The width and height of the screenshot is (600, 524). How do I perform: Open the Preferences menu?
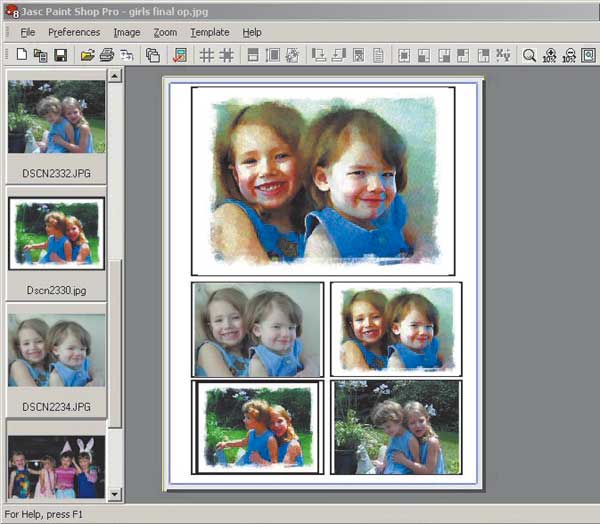pos(74,32)
